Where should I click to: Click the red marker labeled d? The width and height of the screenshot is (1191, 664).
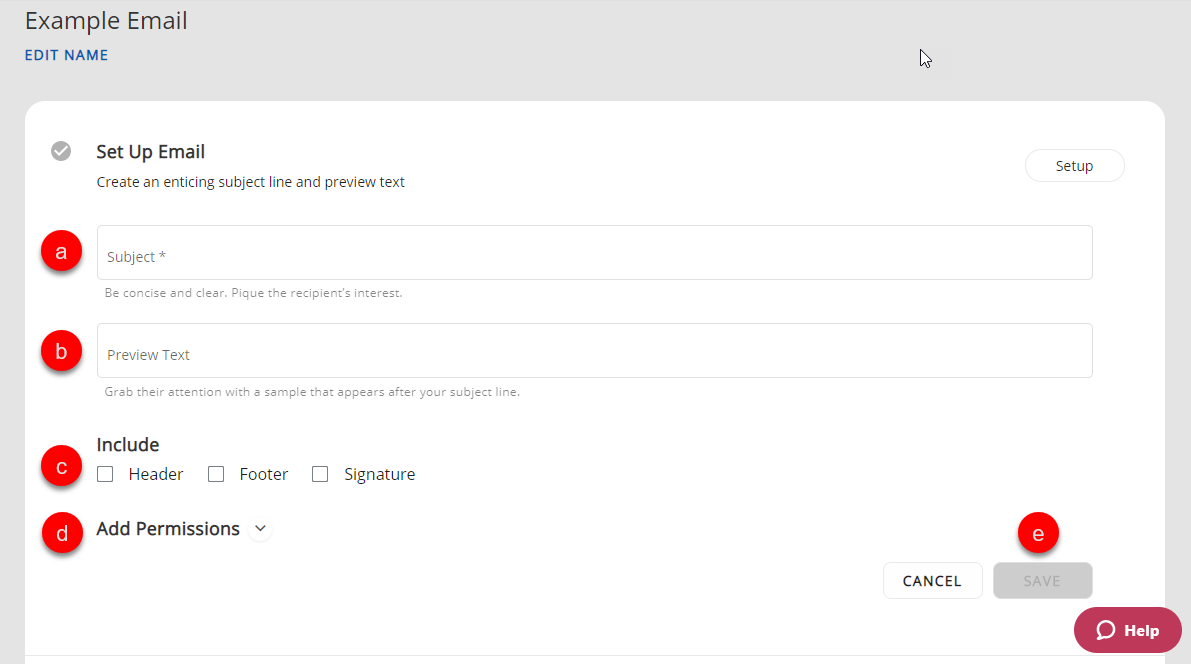pos(62,534)
